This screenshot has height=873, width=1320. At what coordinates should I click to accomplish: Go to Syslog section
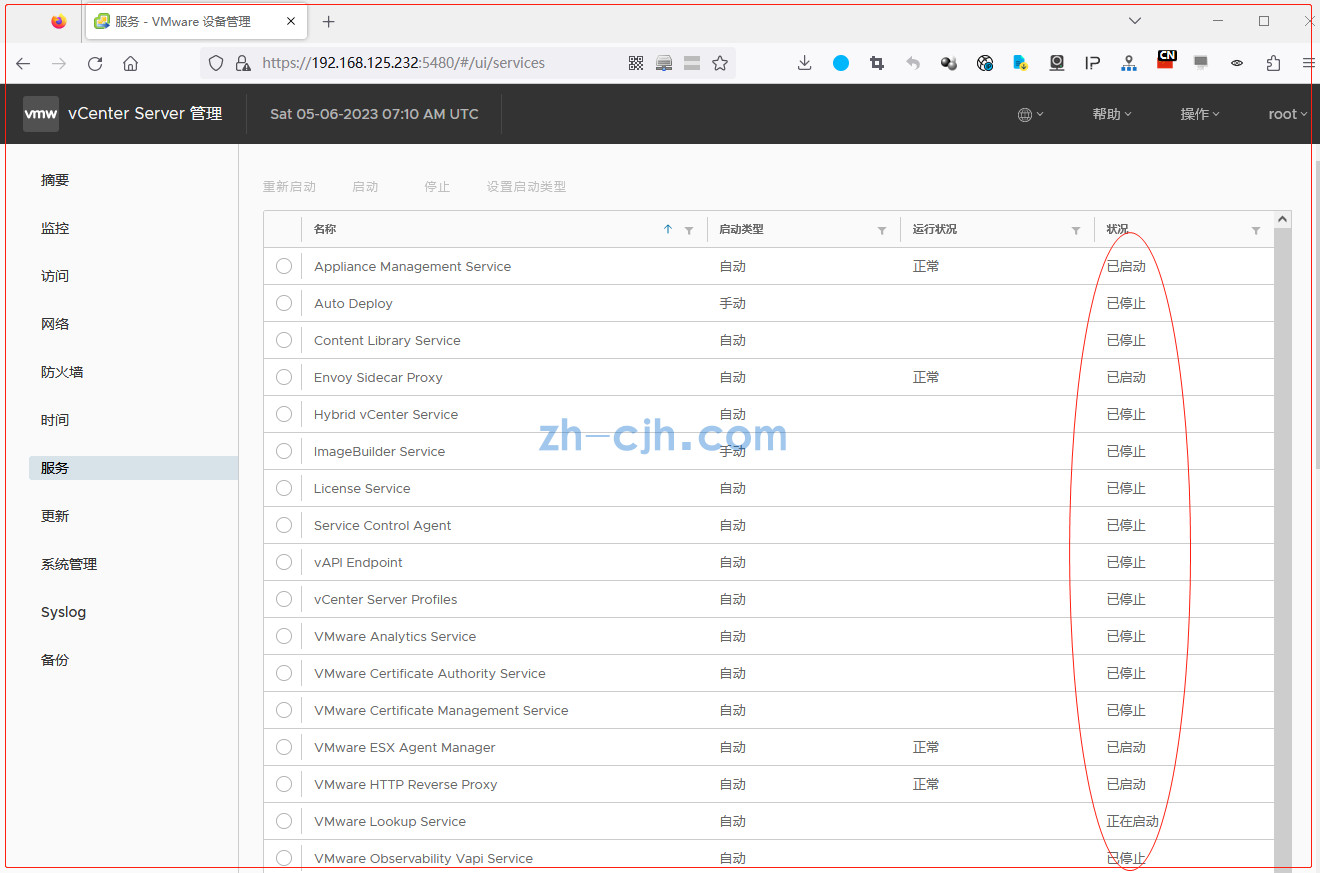click(x=63, y=612)
